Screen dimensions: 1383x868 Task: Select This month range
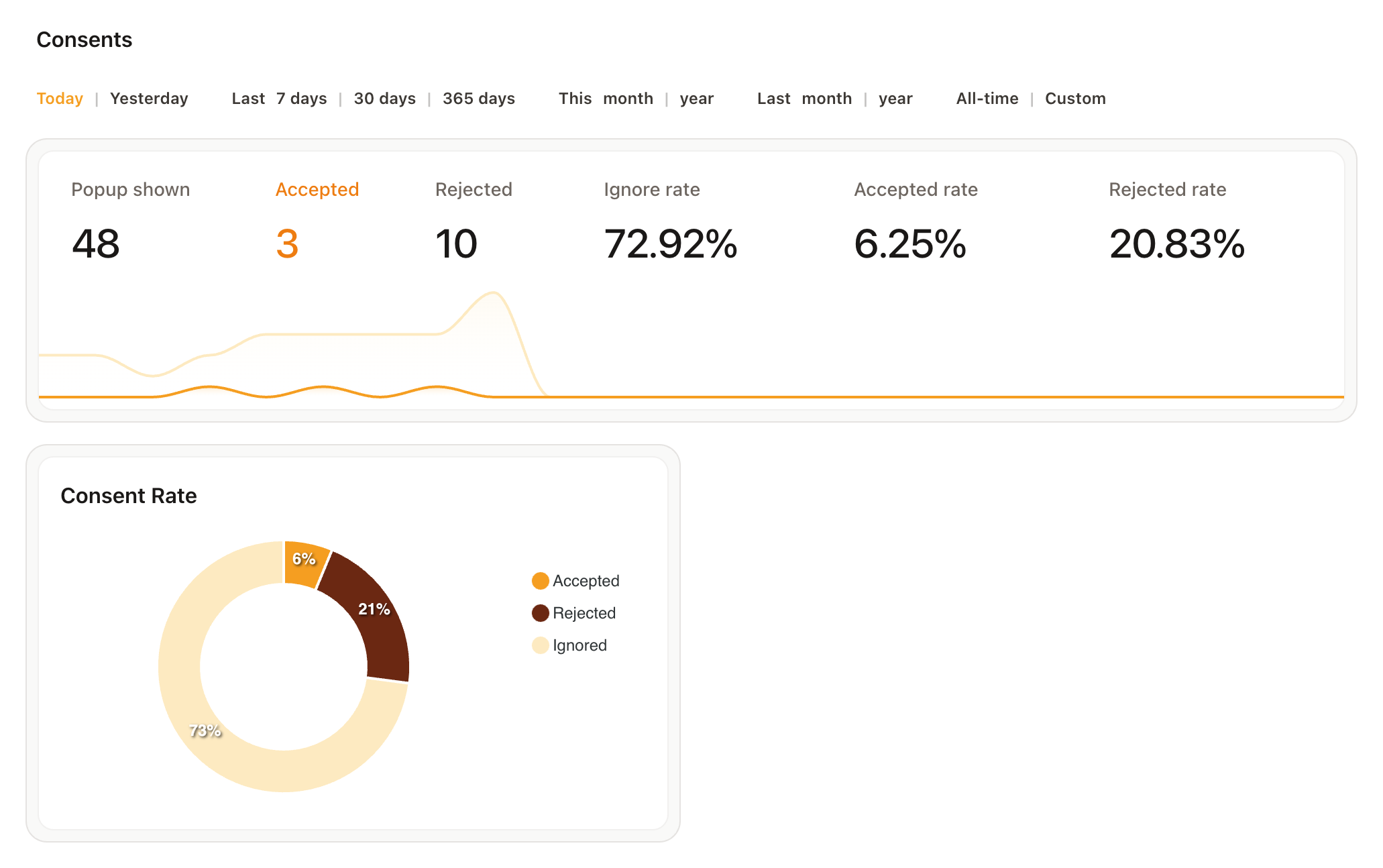pyautogui.click(x=628, y=99)
